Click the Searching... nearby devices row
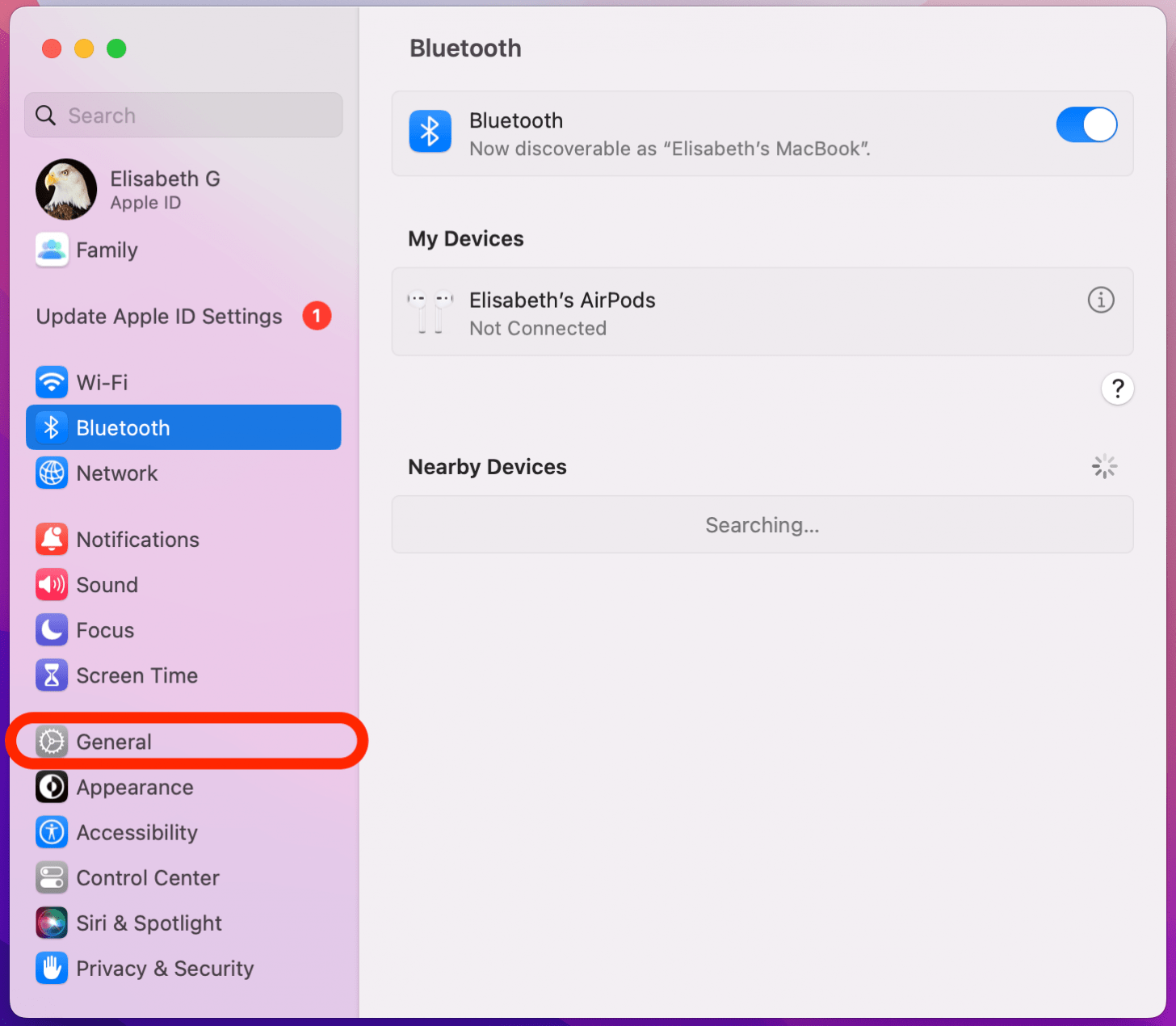Viewport: 1176px width, 1026px height. [x=762, y=524]
